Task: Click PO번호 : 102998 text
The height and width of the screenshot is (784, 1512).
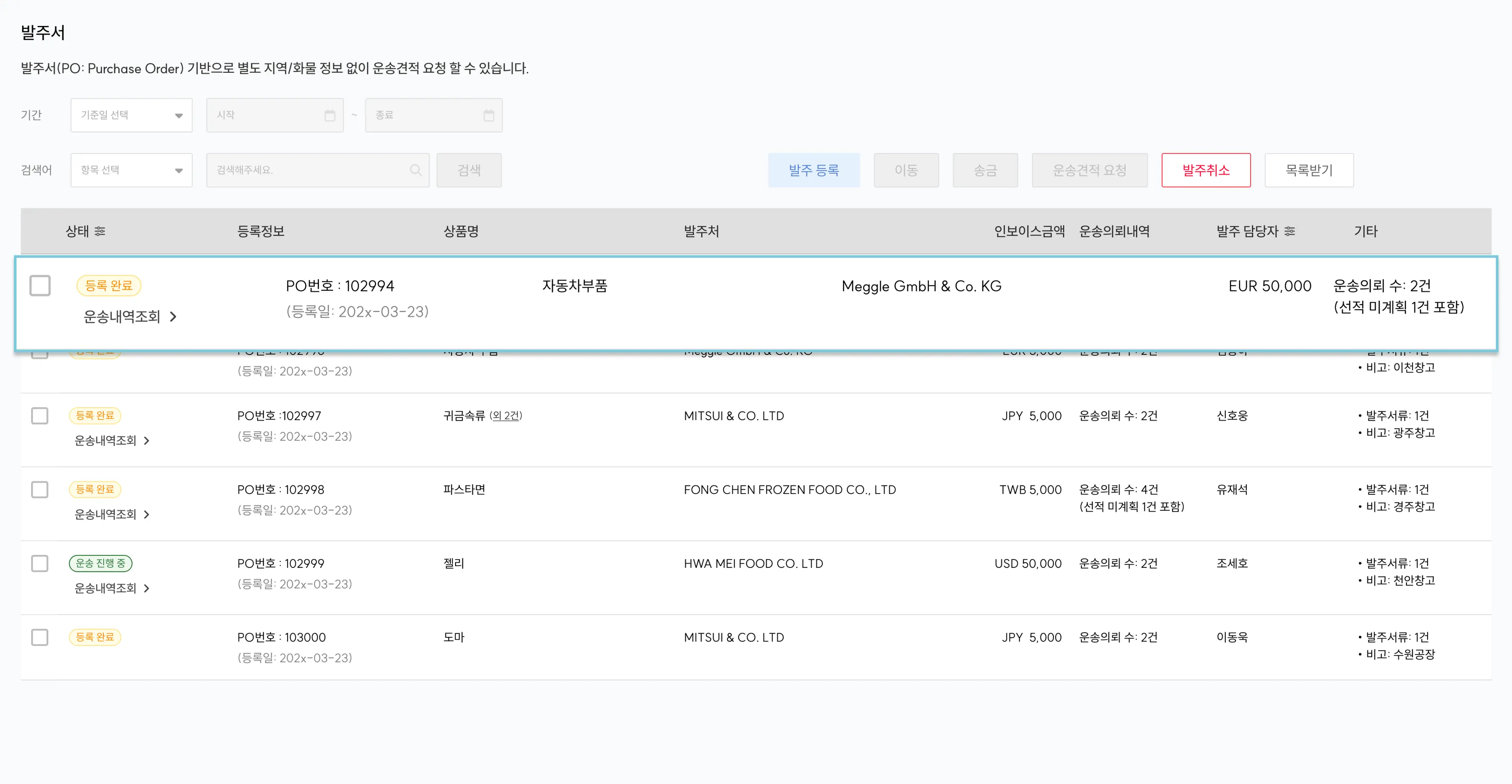Action: [x=281, y=490]
